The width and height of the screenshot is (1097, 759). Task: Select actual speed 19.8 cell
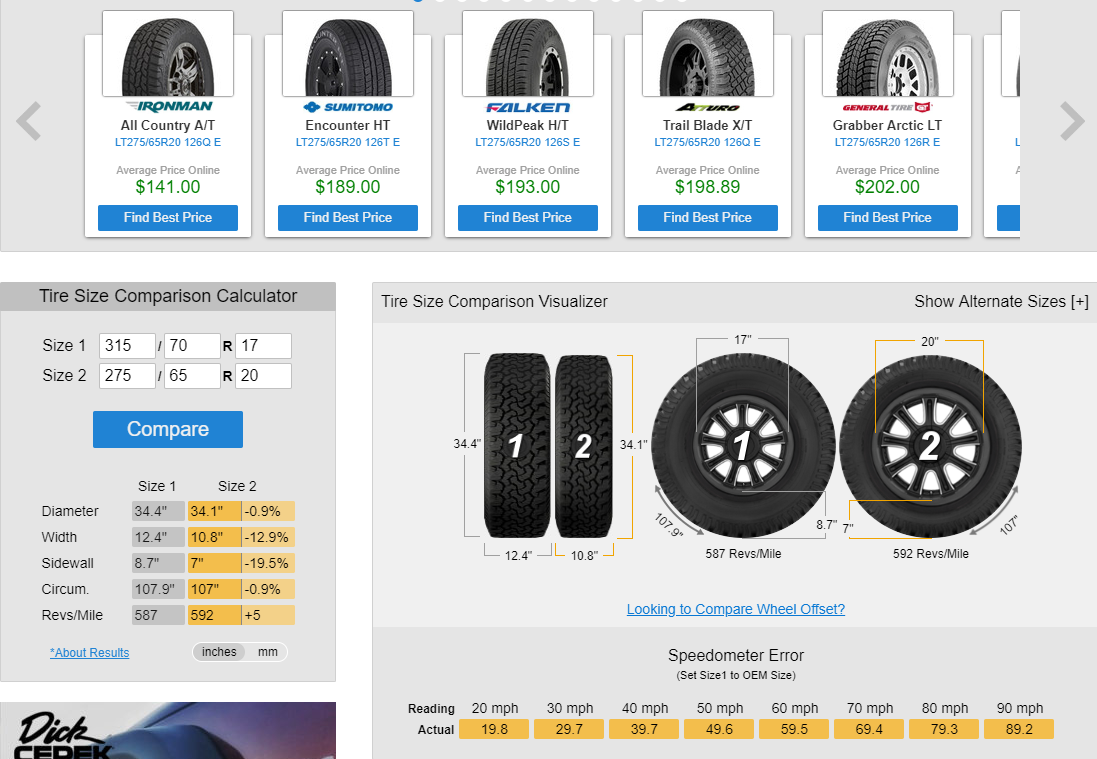[x=494, y=730]
